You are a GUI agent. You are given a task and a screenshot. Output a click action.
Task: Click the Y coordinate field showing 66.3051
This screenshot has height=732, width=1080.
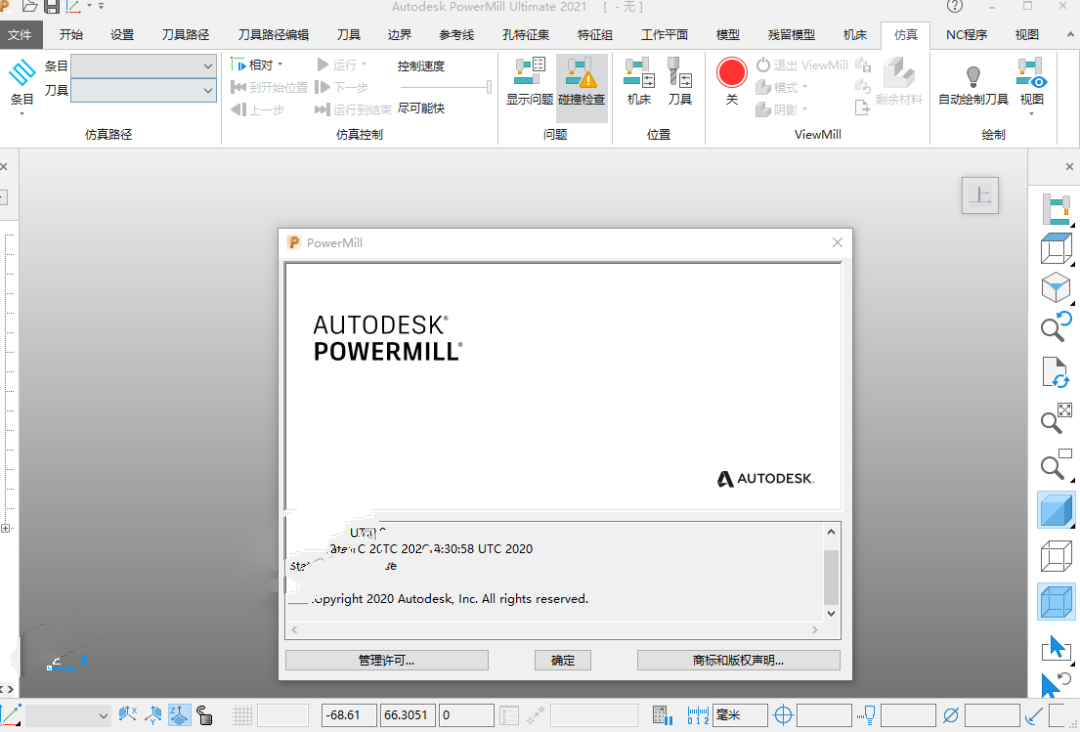tap(408, 715)
